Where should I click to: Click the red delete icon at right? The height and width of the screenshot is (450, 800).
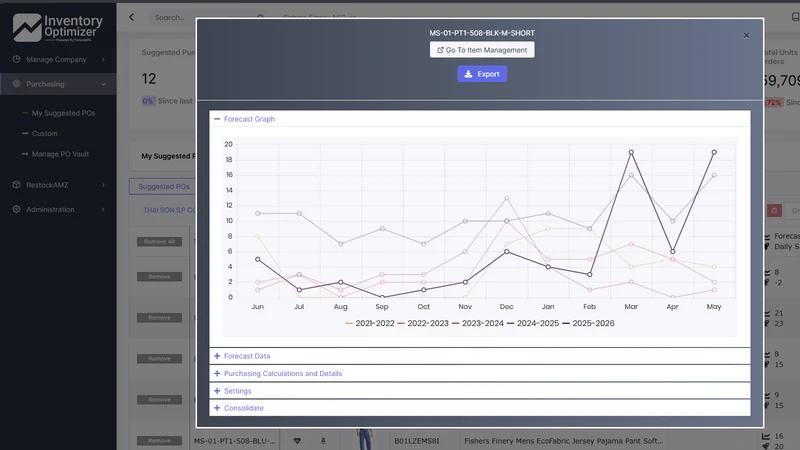click(x=774, y=210)
